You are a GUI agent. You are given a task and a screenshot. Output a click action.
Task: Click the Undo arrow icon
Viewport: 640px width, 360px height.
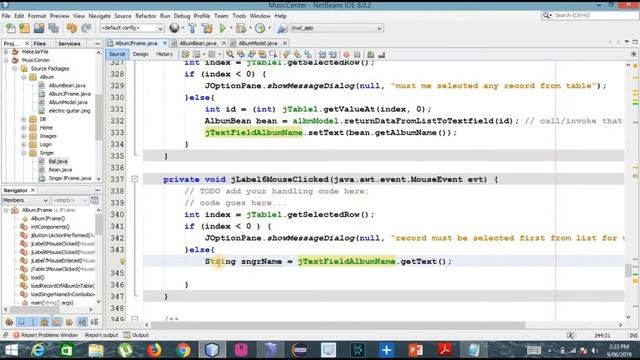click(72, 28)
